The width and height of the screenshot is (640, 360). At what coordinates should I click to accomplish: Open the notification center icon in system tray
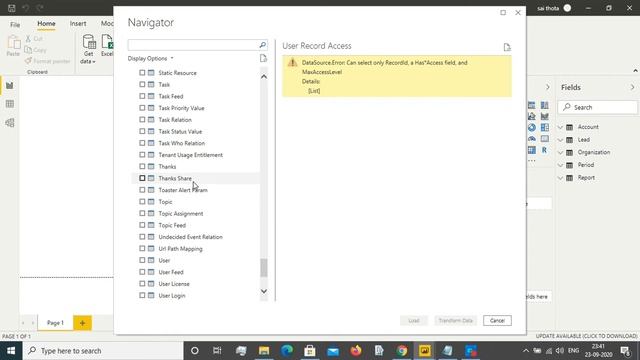625,351
